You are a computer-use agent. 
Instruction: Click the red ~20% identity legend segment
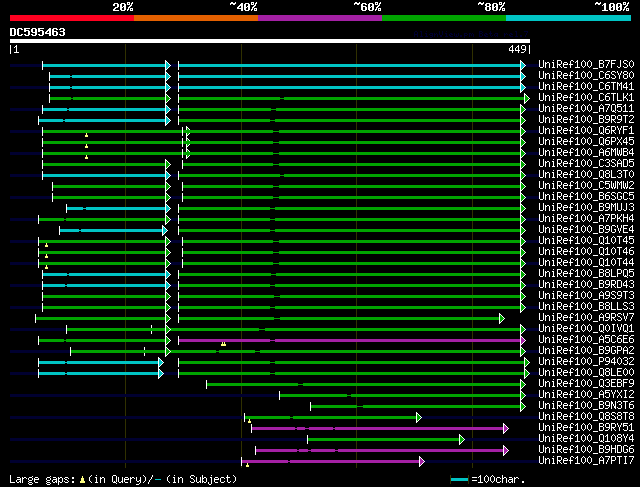pos(72,18)
